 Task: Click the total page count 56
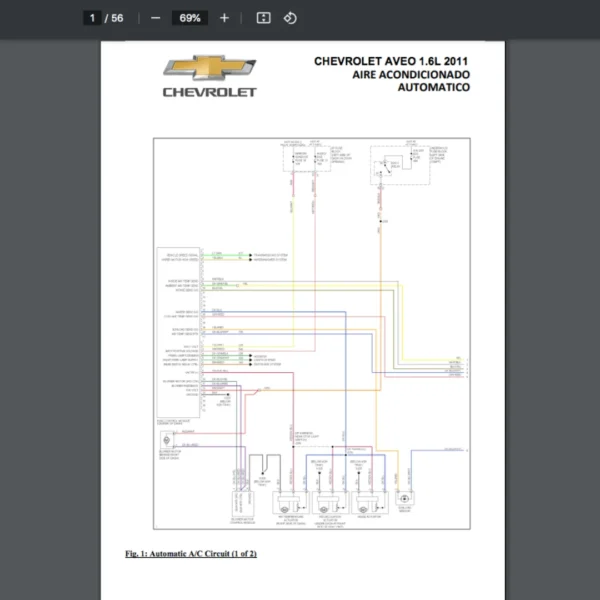click(117, 18)
